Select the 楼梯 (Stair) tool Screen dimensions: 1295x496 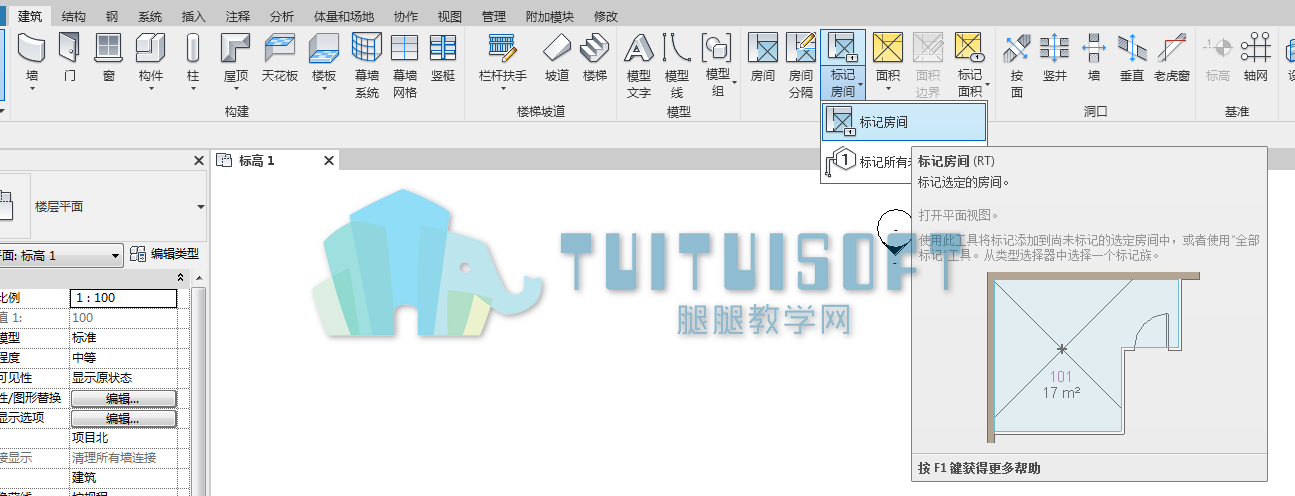(x=595, y=57)
